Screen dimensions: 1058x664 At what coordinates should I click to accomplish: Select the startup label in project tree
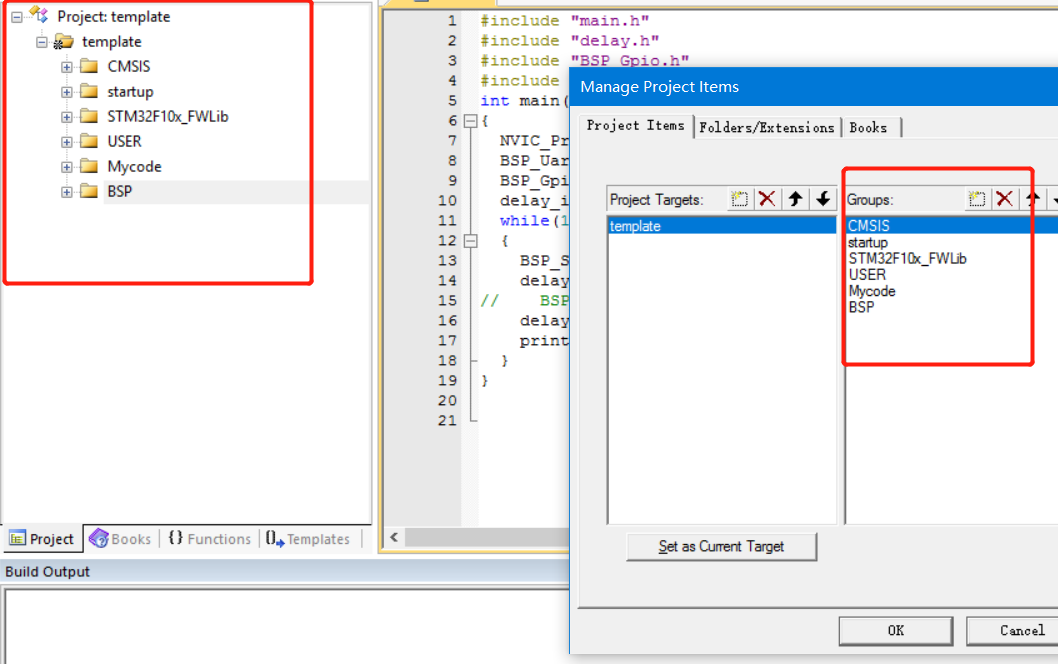[130, 92]
